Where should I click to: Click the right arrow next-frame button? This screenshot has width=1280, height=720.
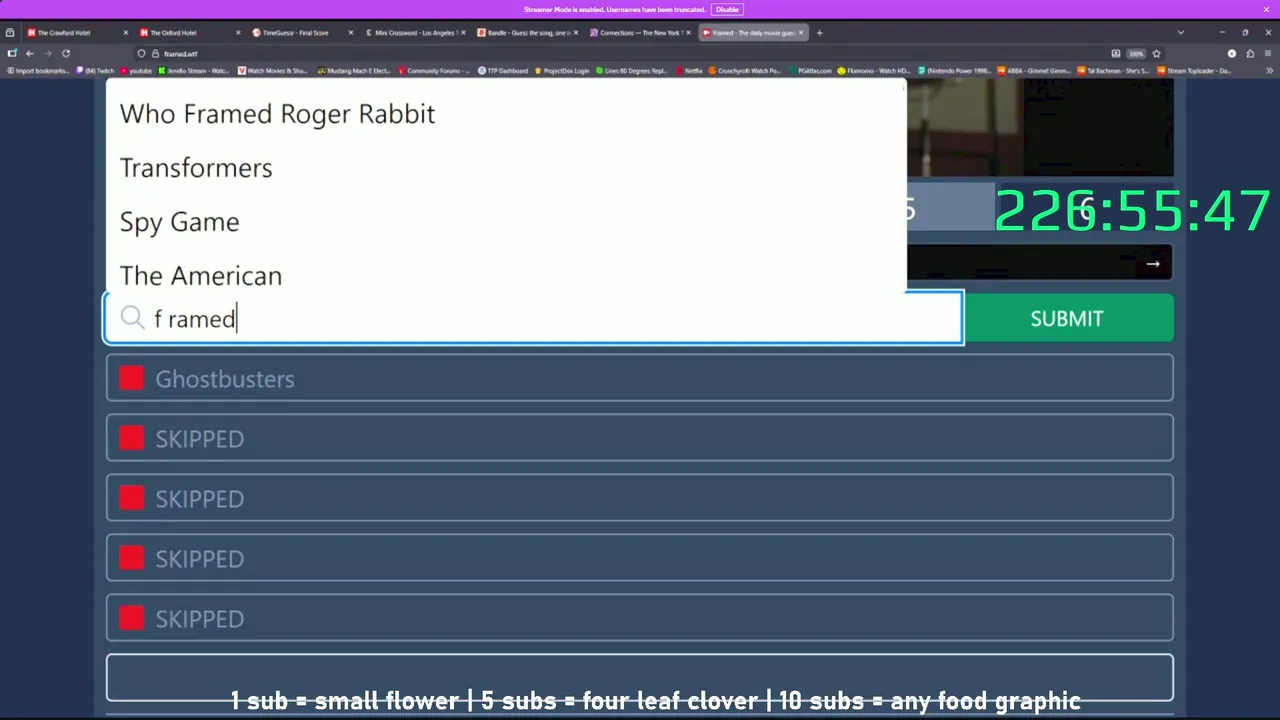(1153, 264)
